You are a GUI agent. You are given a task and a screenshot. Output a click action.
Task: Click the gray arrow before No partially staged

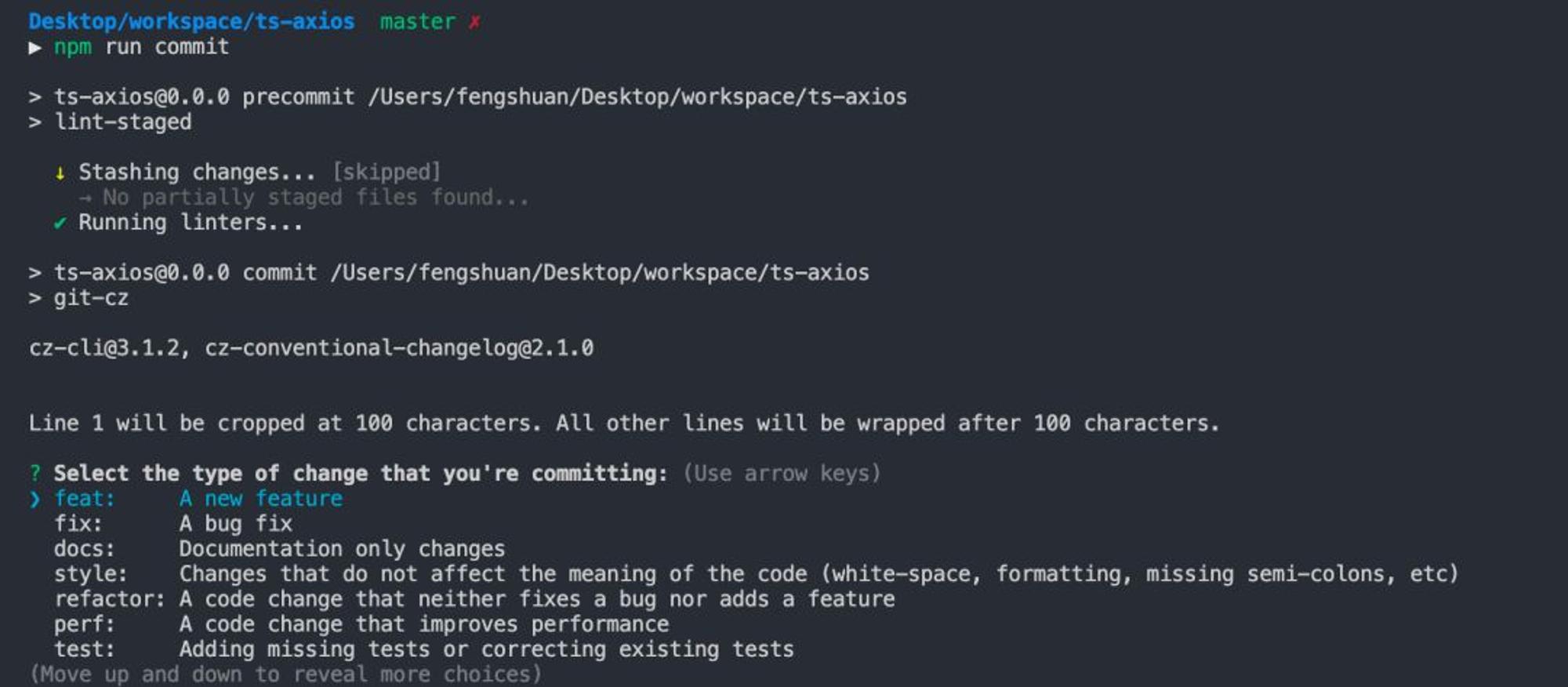tap(85, 198)
